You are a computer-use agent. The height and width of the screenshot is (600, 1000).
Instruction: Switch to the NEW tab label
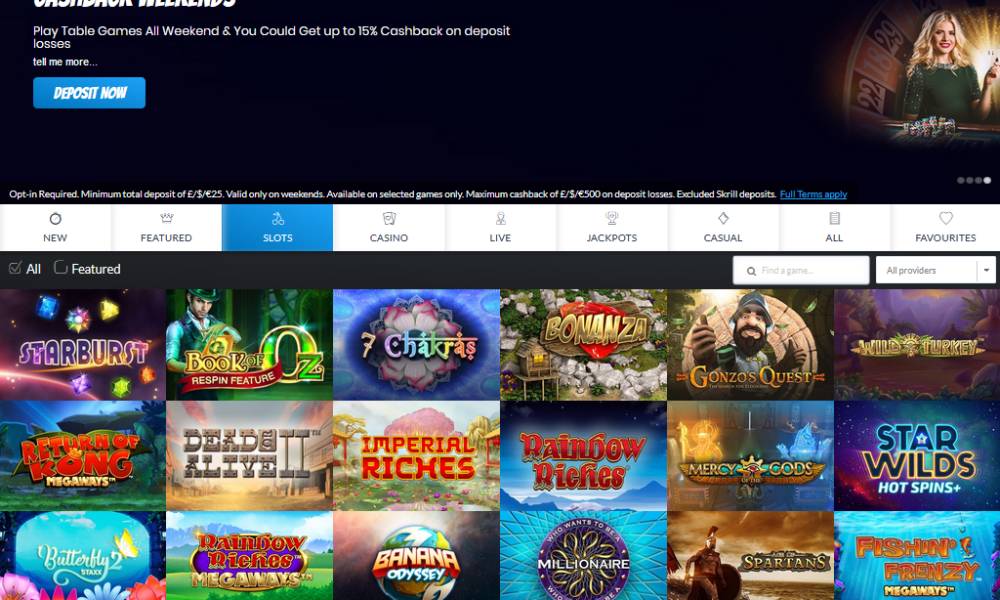coord(55,238)
